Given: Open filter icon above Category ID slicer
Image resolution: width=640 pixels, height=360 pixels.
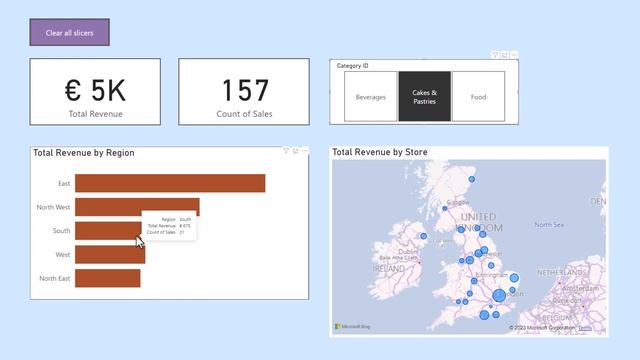Looking at the screenshot, I should tap(495, 55).
